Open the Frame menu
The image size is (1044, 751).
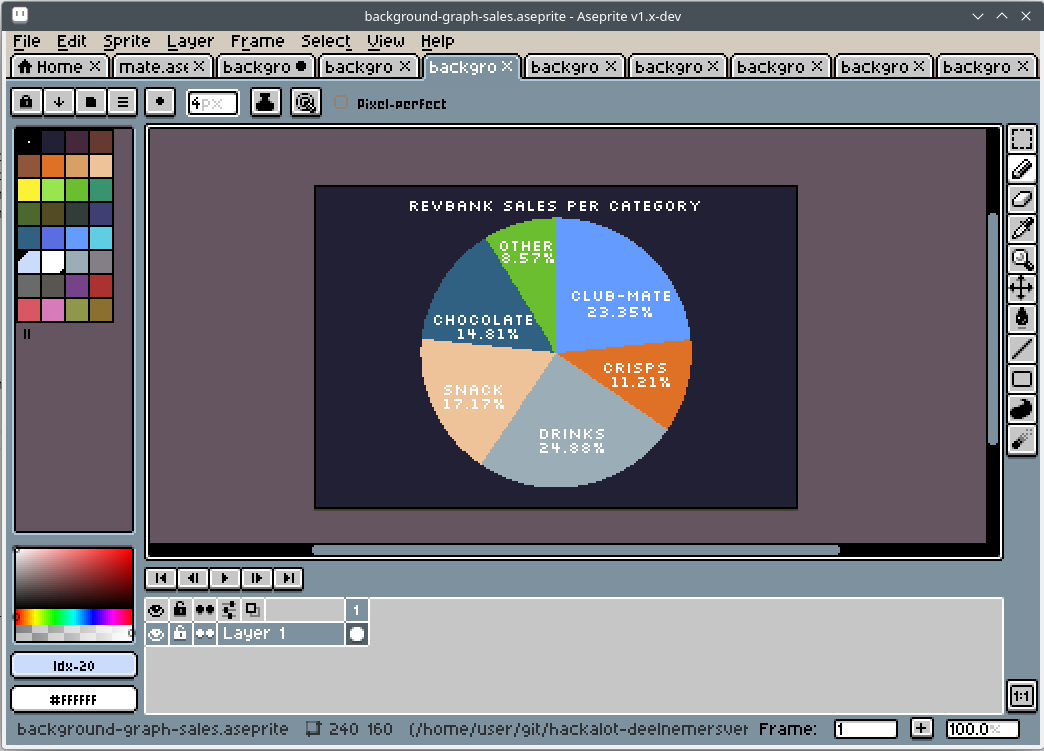tap(258, 41)
